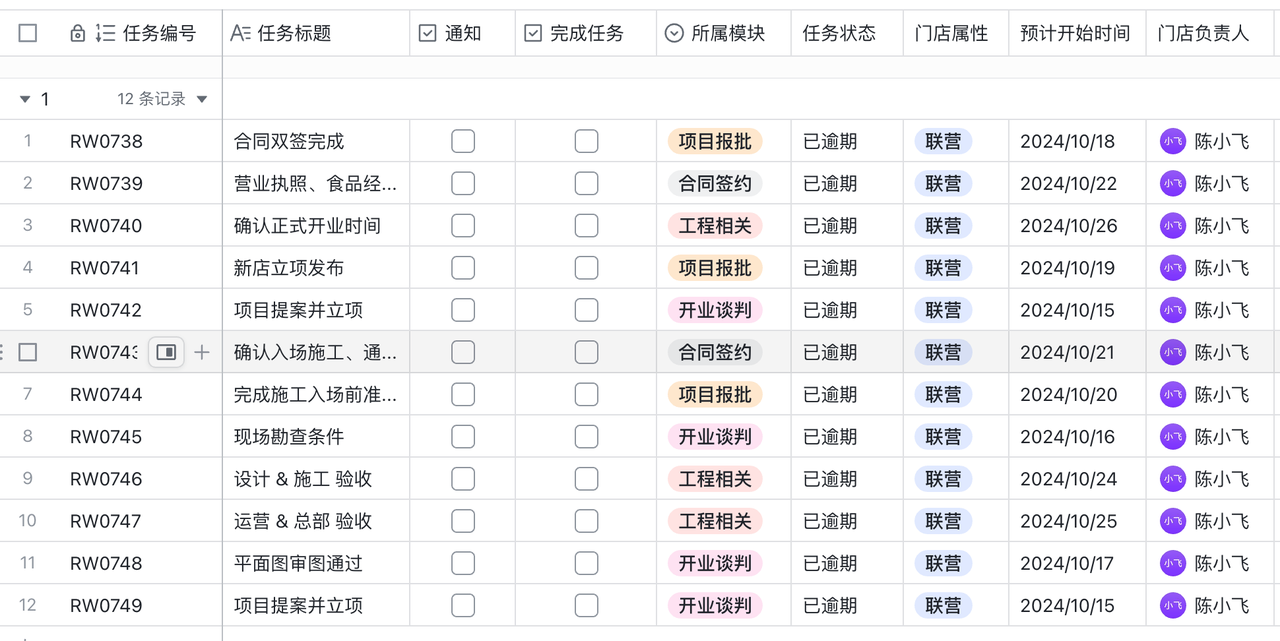Click the 联营 tag in row RW0746
Viewport: 1280px width, 641px height.
click(x=943, y=479)
